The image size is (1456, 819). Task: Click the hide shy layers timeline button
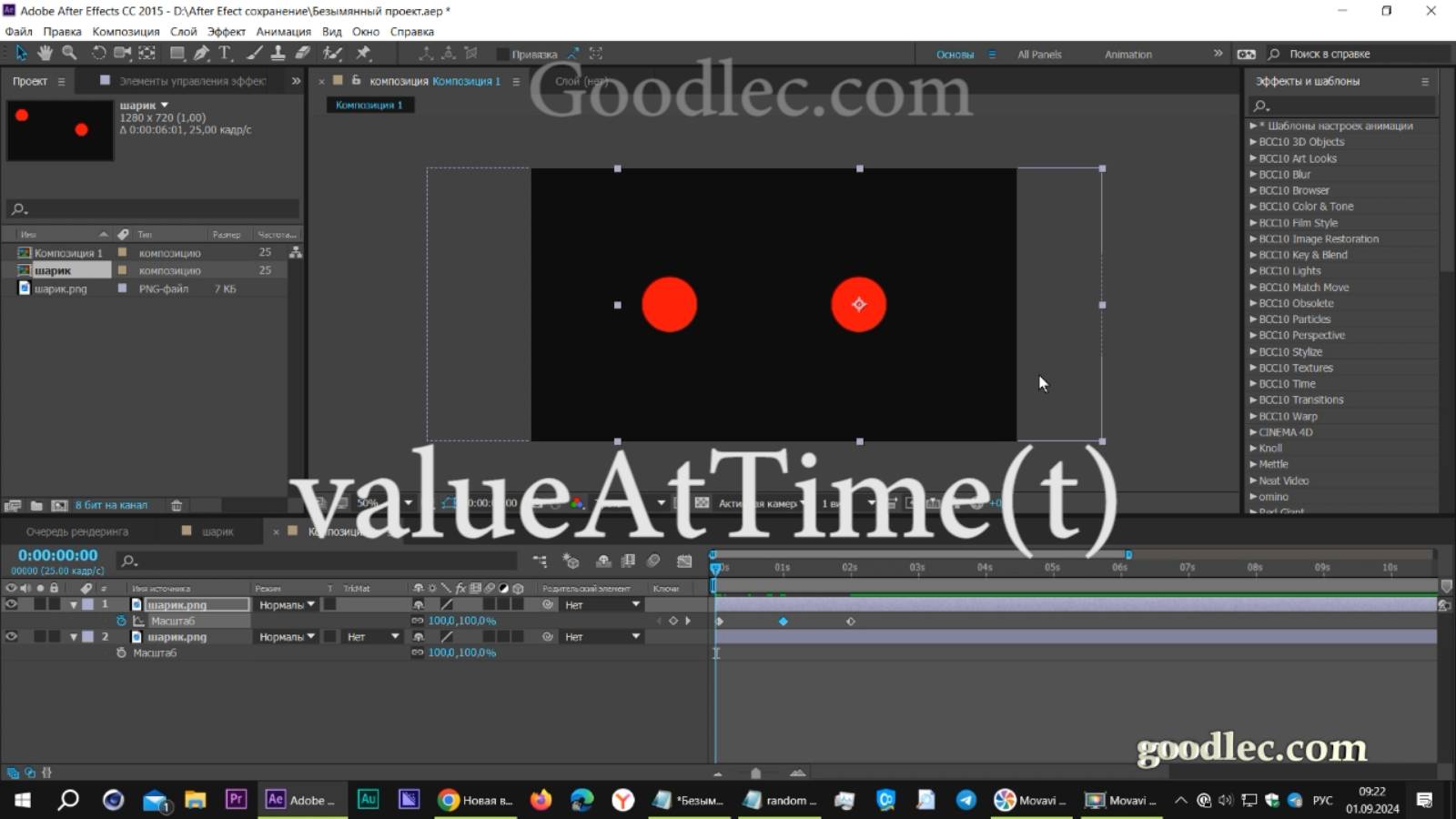point(602,561)
